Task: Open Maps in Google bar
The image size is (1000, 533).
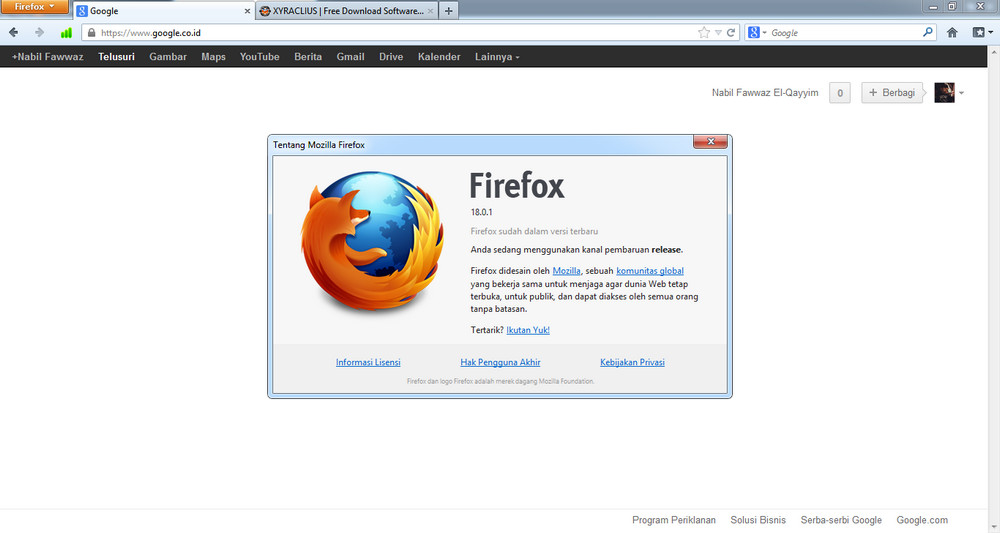Action: coord(214,57)
